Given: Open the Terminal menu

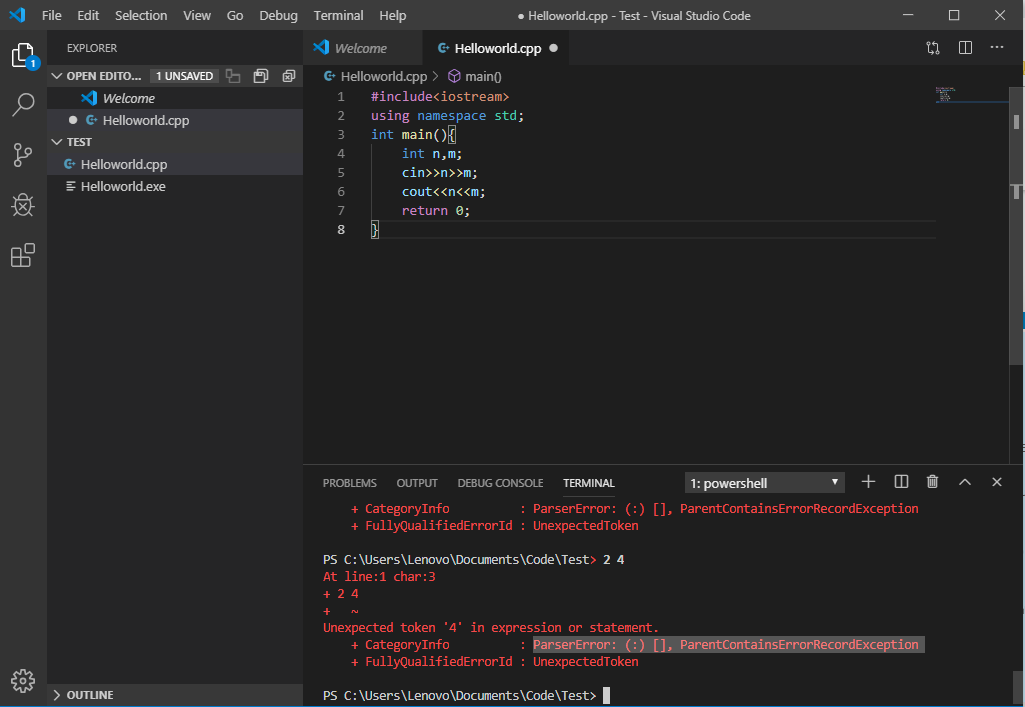Looking at the screenshot, I should [338, 15].
